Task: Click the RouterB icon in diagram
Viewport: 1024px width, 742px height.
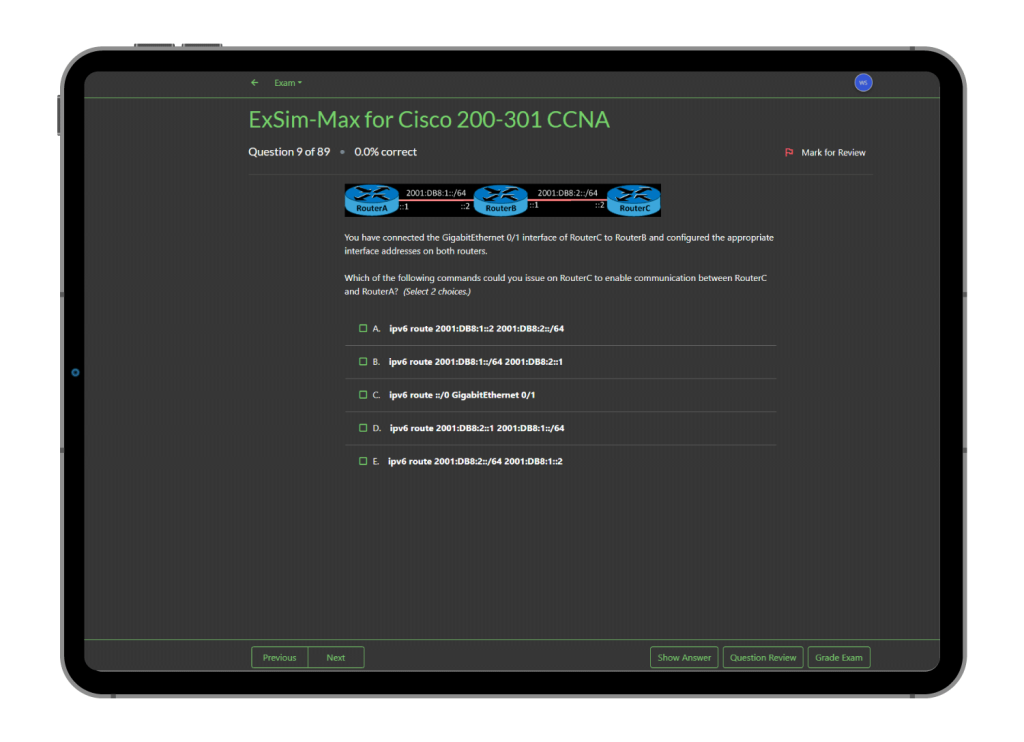Action: coord(499,199)
